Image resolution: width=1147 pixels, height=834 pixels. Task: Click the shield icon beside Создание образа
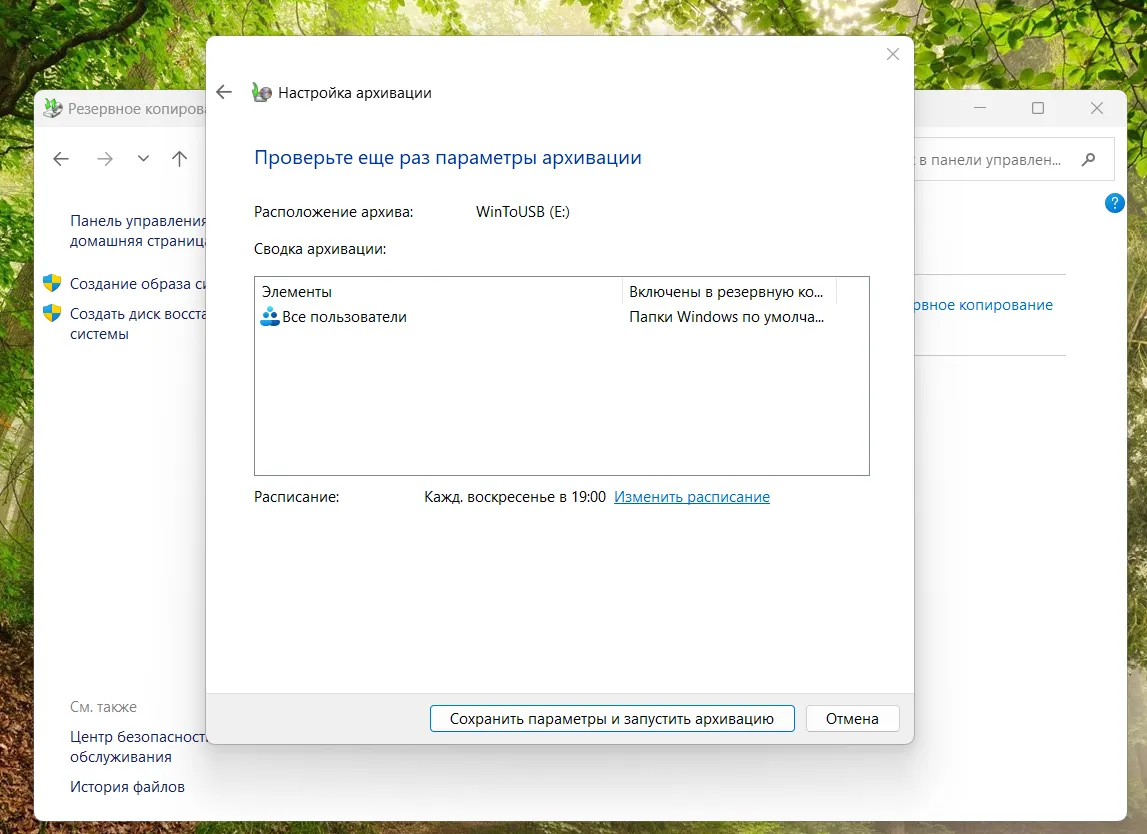click(x=52, y=283)
